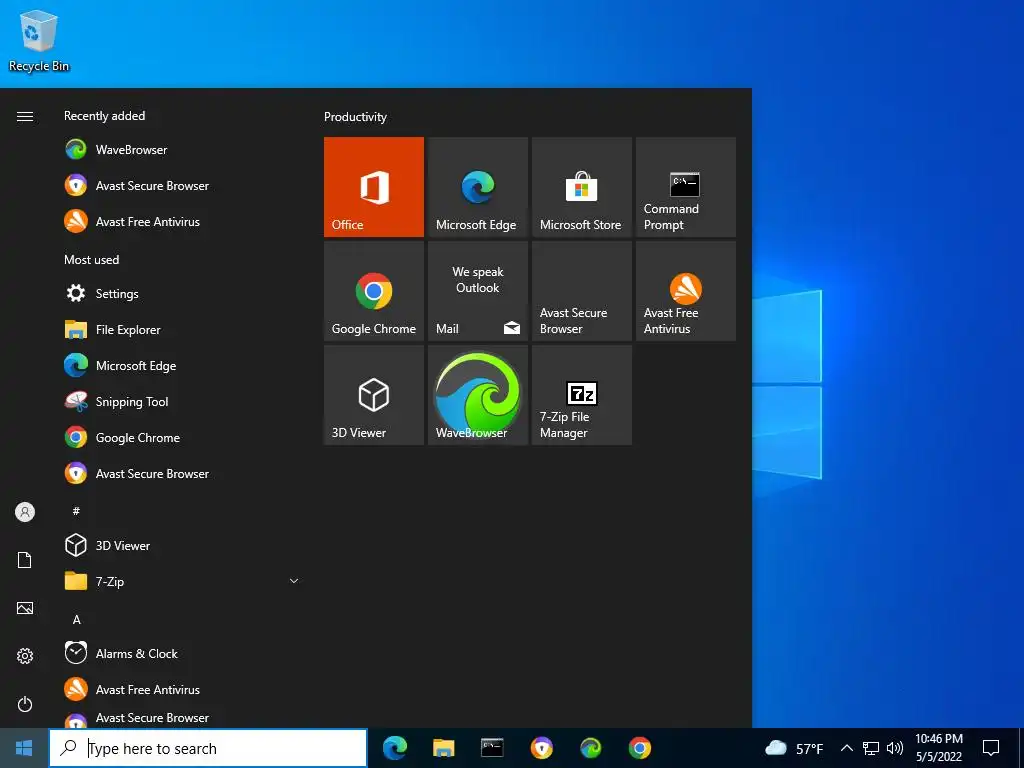Open the Avast Free Antivirus tile
Image resolution: width=1024 pixels, height=768 pixels.
coord(686,291)
